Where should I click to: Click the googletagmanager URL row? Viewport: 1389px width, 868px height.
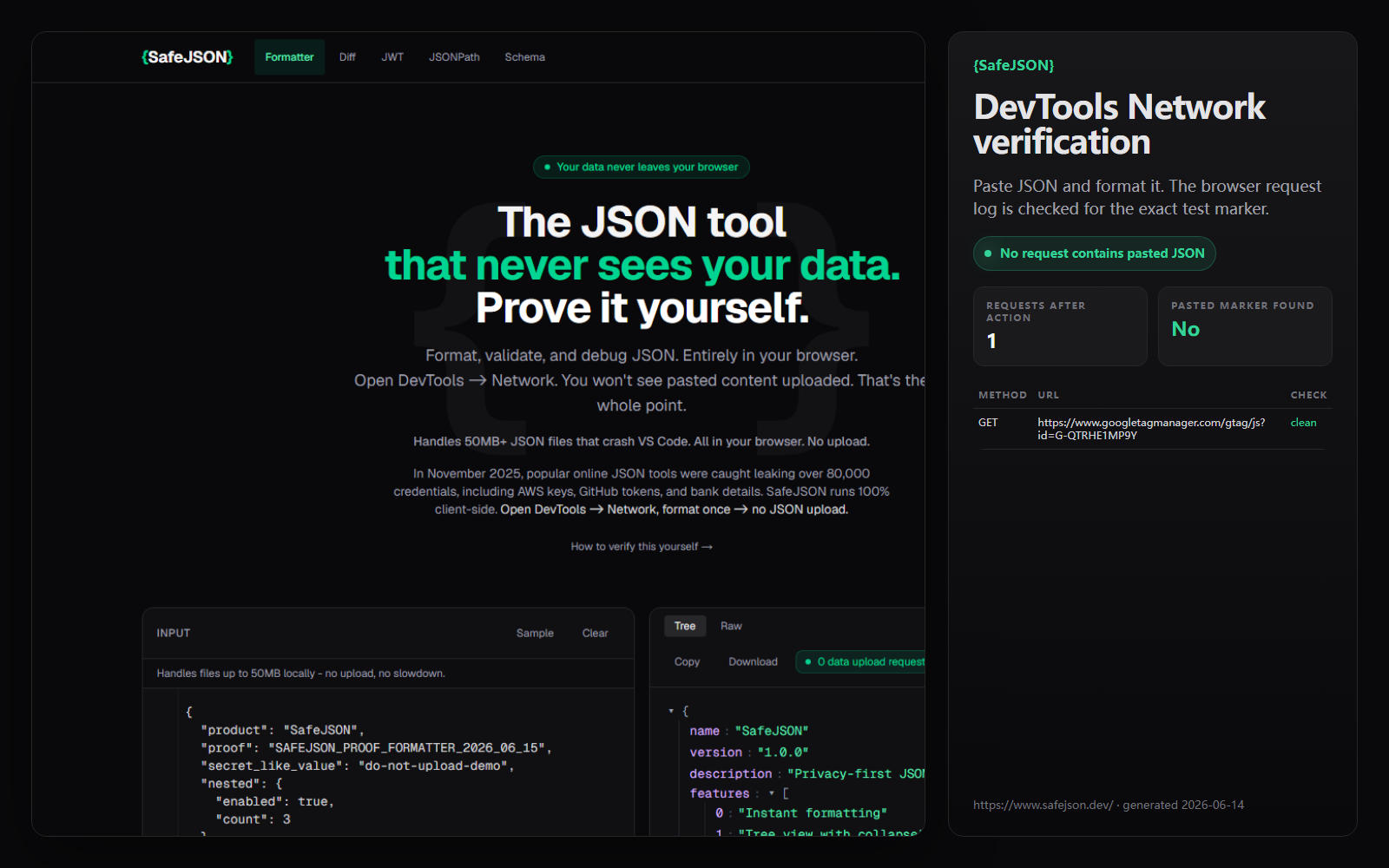click(1152, 429)
